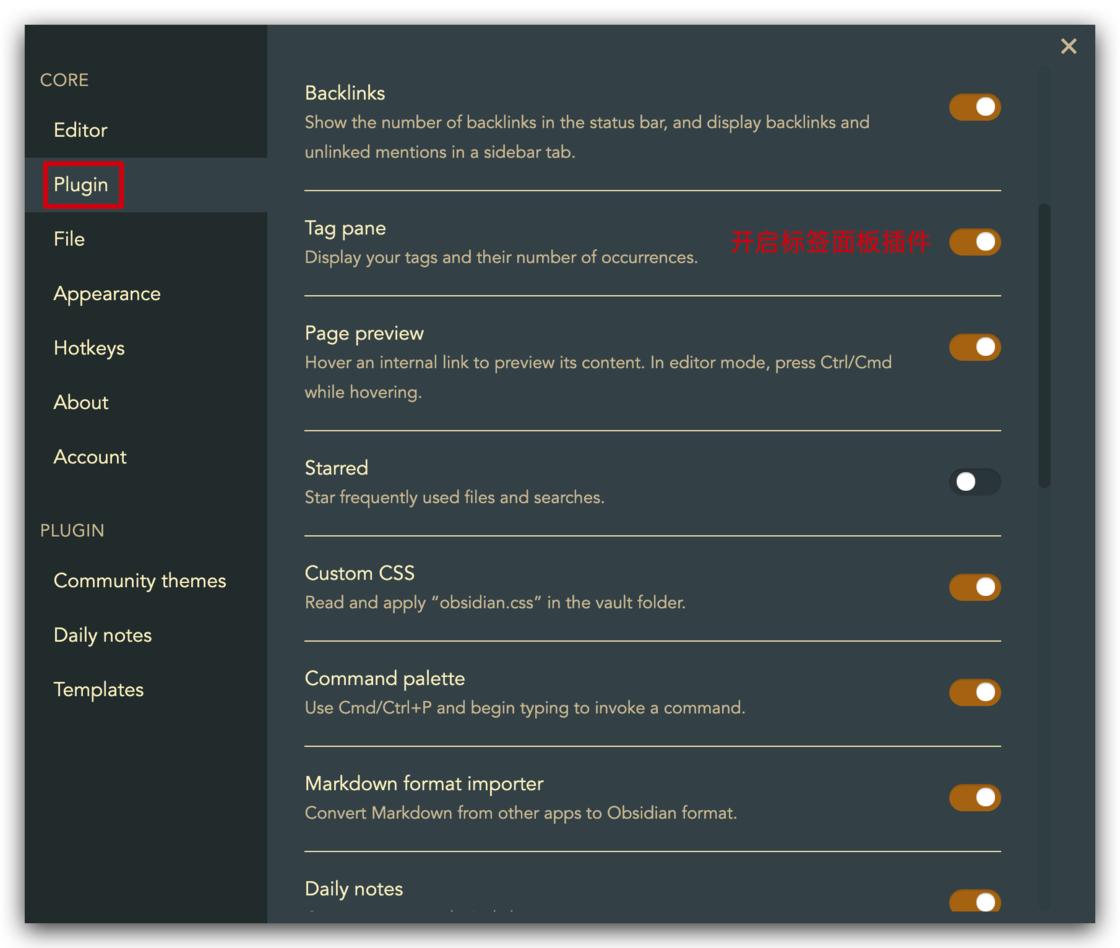Click the Custom CSS plugin title
Screen dimensions: 1120x948
click(359, 573)
